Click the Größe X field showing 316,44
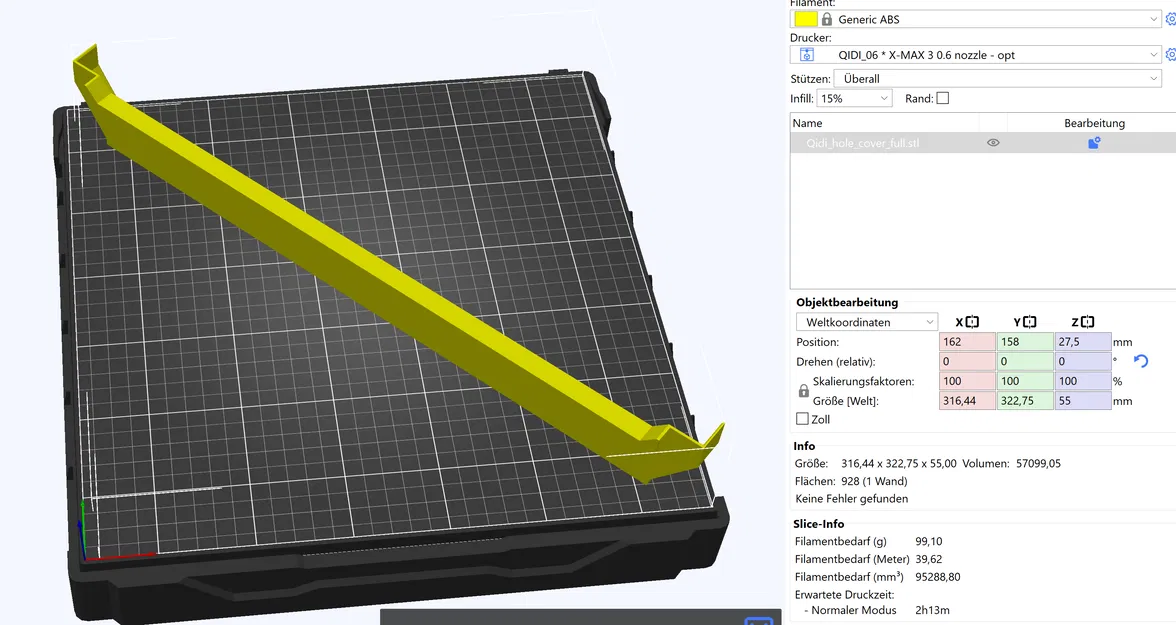Viewport: 1176px width, 625px height. click(x=967, y=401)
